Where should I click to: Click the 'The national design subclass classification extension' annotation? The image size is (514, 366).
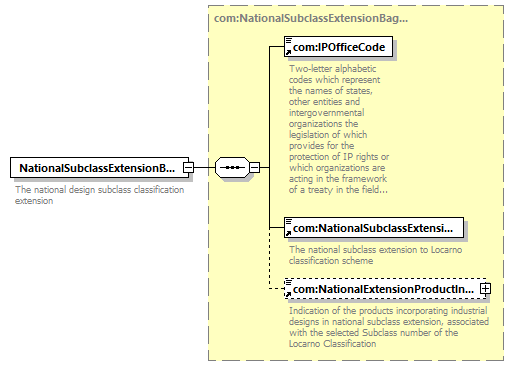pyautogui.click(x=99, y=195)
